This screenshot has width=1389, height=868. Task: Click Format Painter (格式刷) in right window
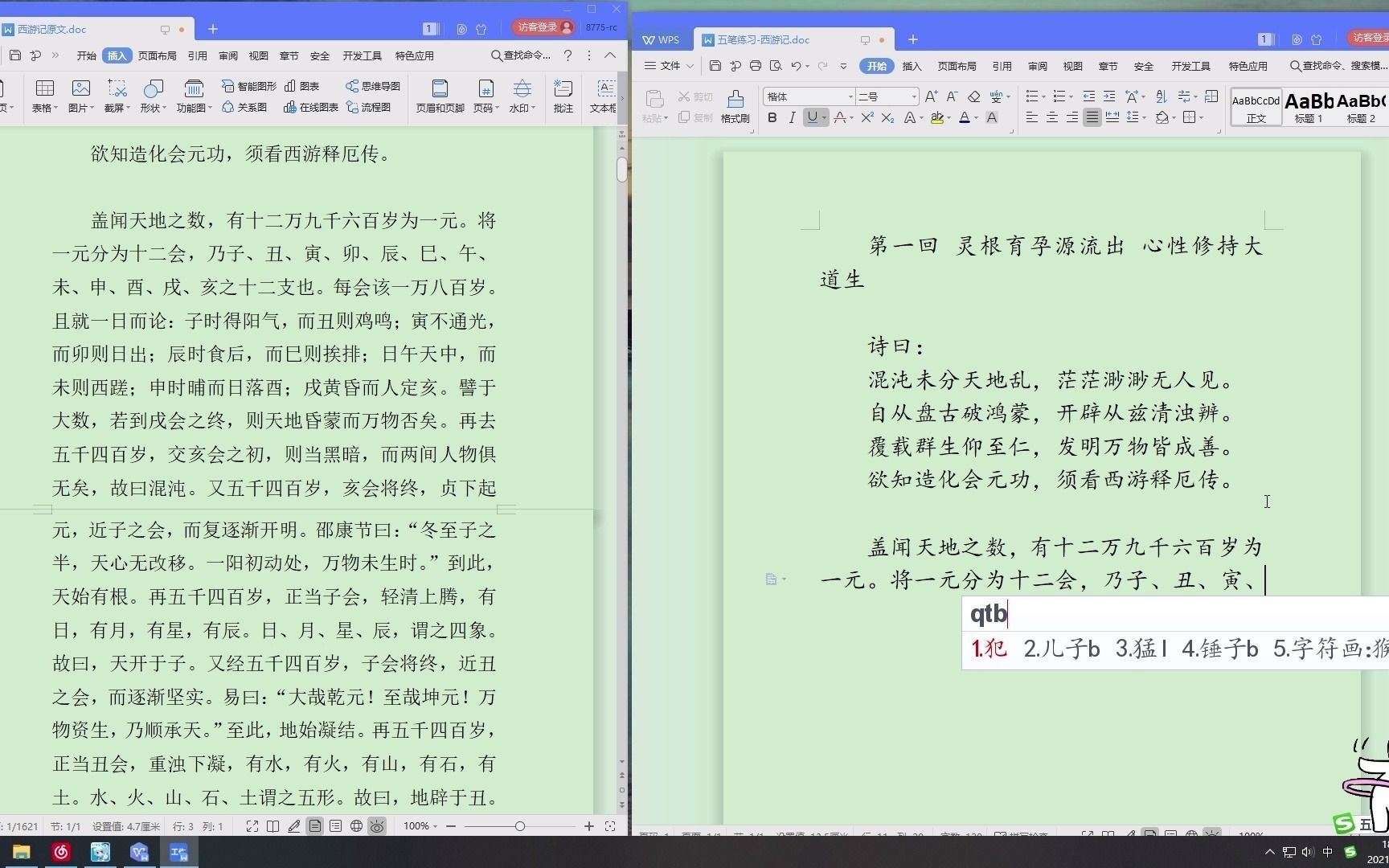pos(735,106)
